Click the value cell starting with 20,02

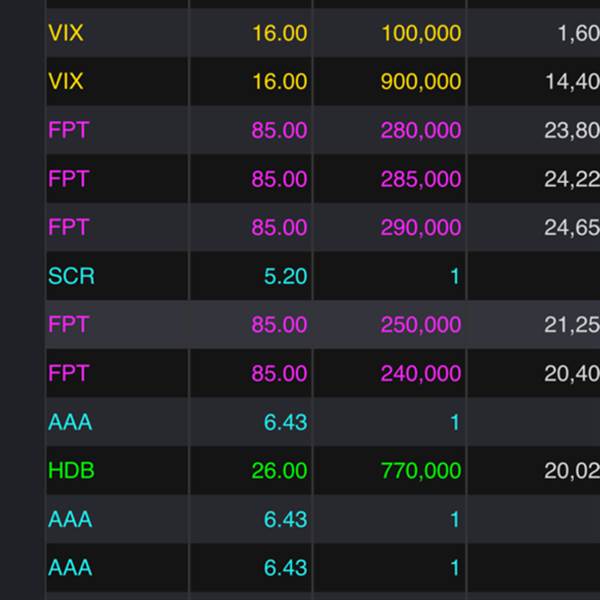coord(571,470)
